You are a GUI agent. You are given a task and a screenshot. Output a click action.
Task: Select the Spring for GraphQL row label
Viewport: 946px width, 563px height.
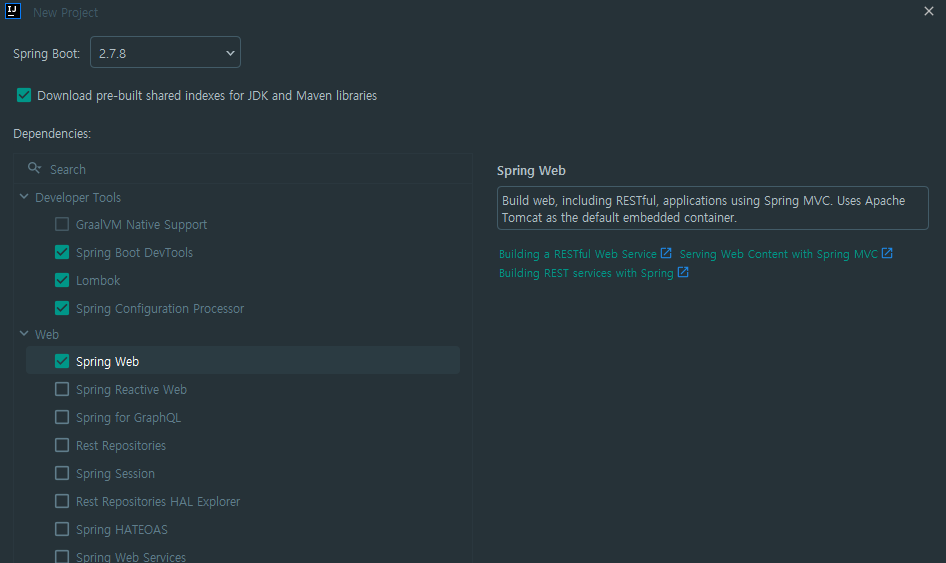click(129, 418)
